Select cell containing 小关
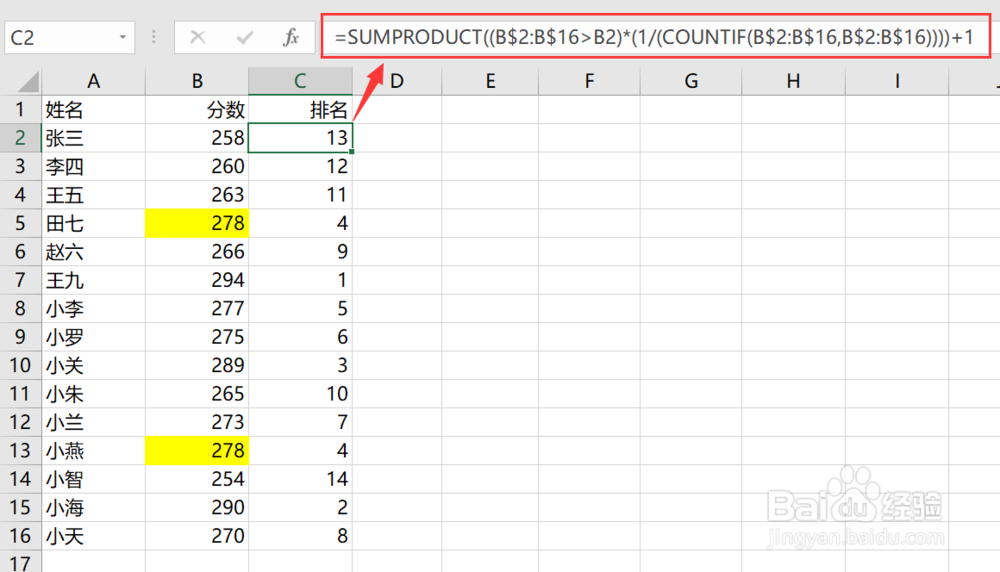The width and height of the screenshot is (1000, 572). tap(93, 365)
